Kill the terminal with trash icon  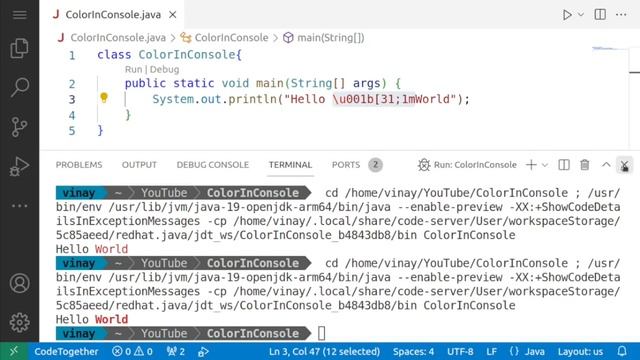584,165
